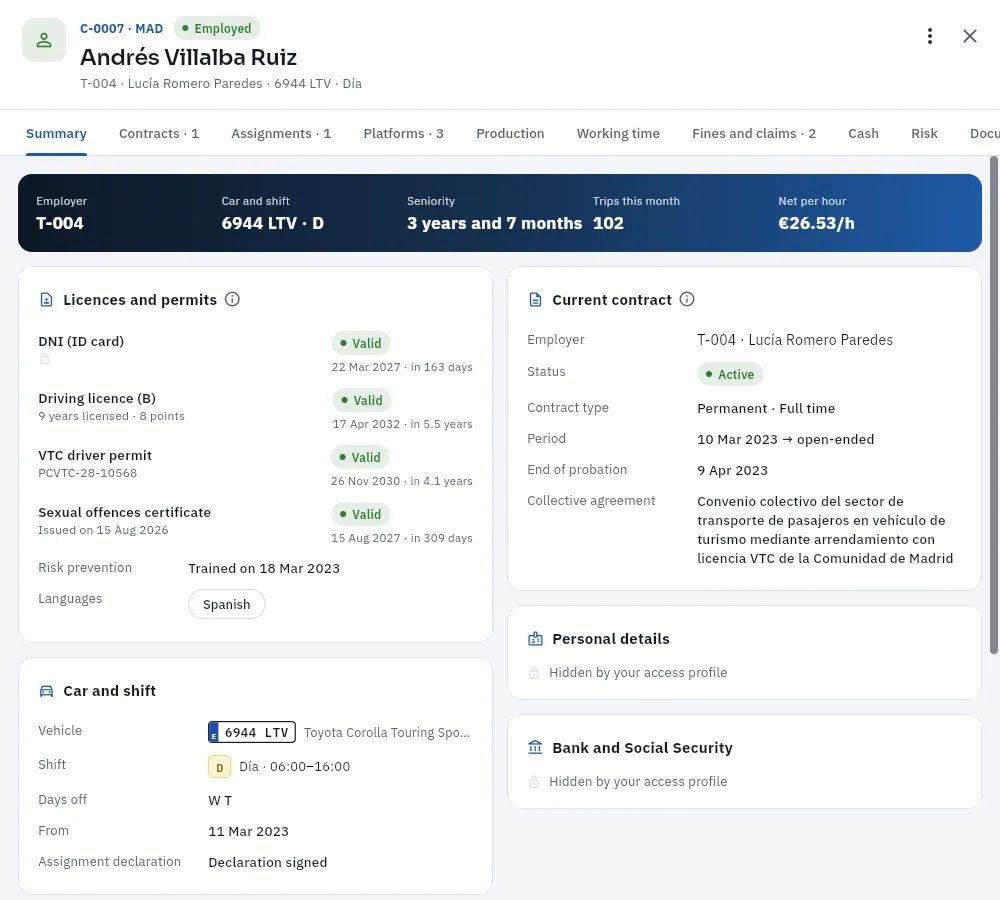This screenshot has width=1000, height=900.
Task: Click the lock icon in Bank and Social Security
Action: click(x=534, y=782)
